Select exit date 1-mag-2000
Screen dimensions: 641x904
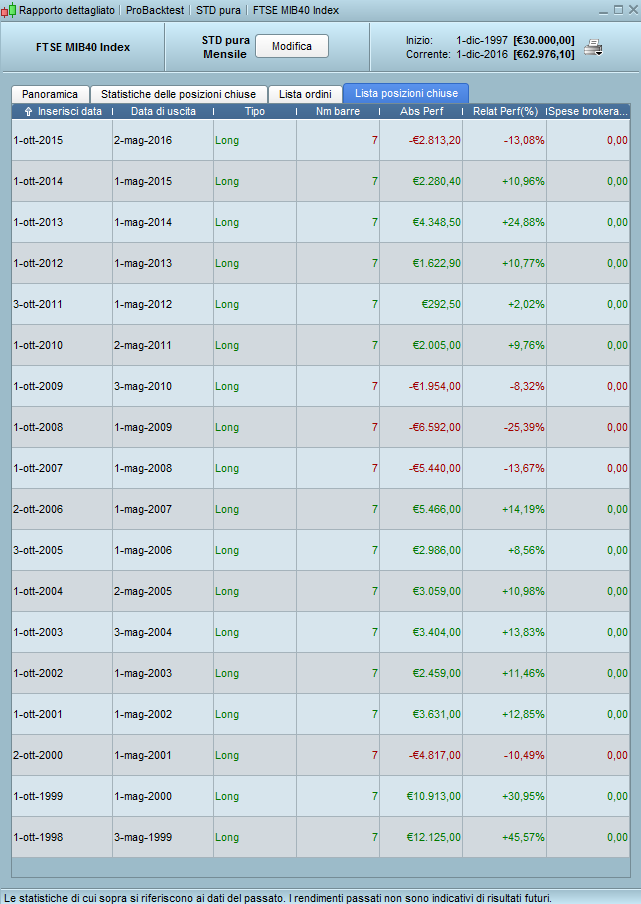pyautogui.click(x=143, y=795)
